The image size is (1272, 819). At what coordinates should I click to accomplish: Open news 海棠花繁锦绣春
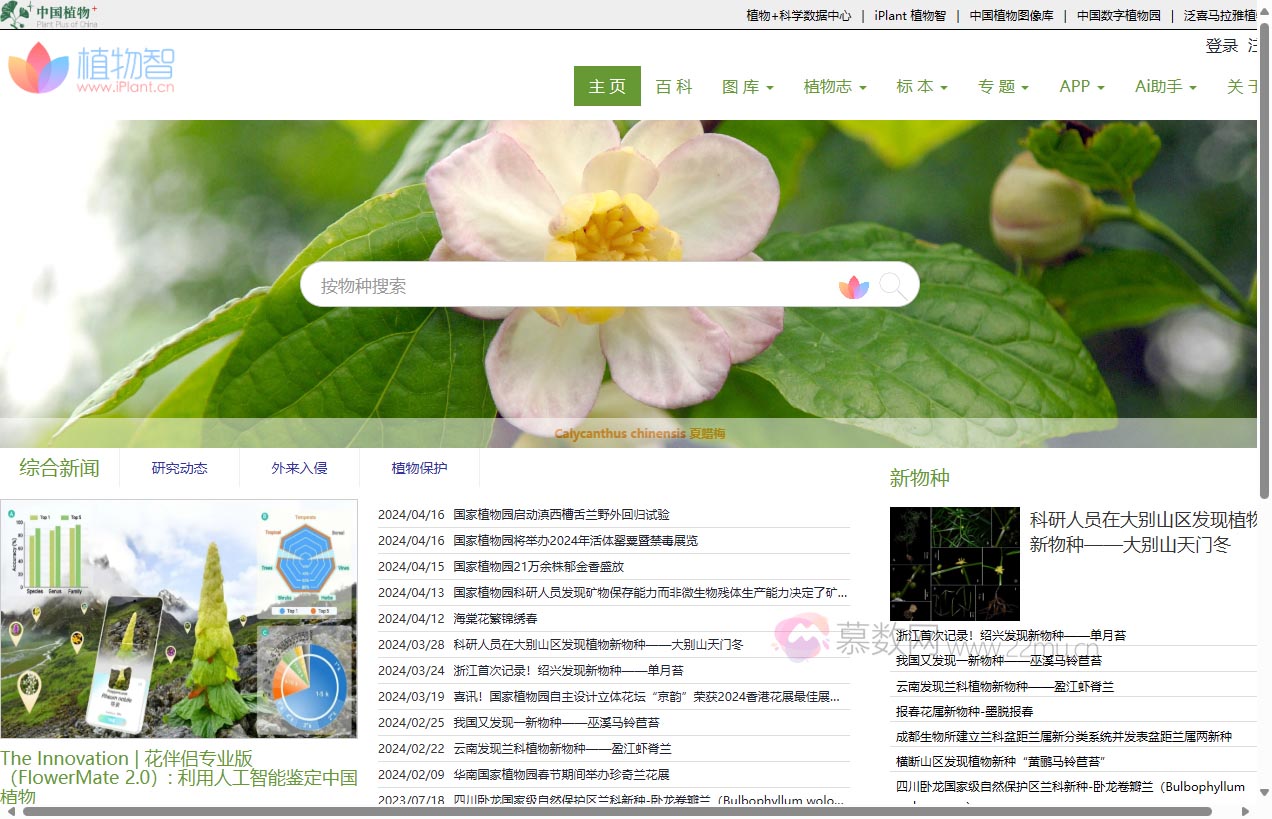coord(494,619)
